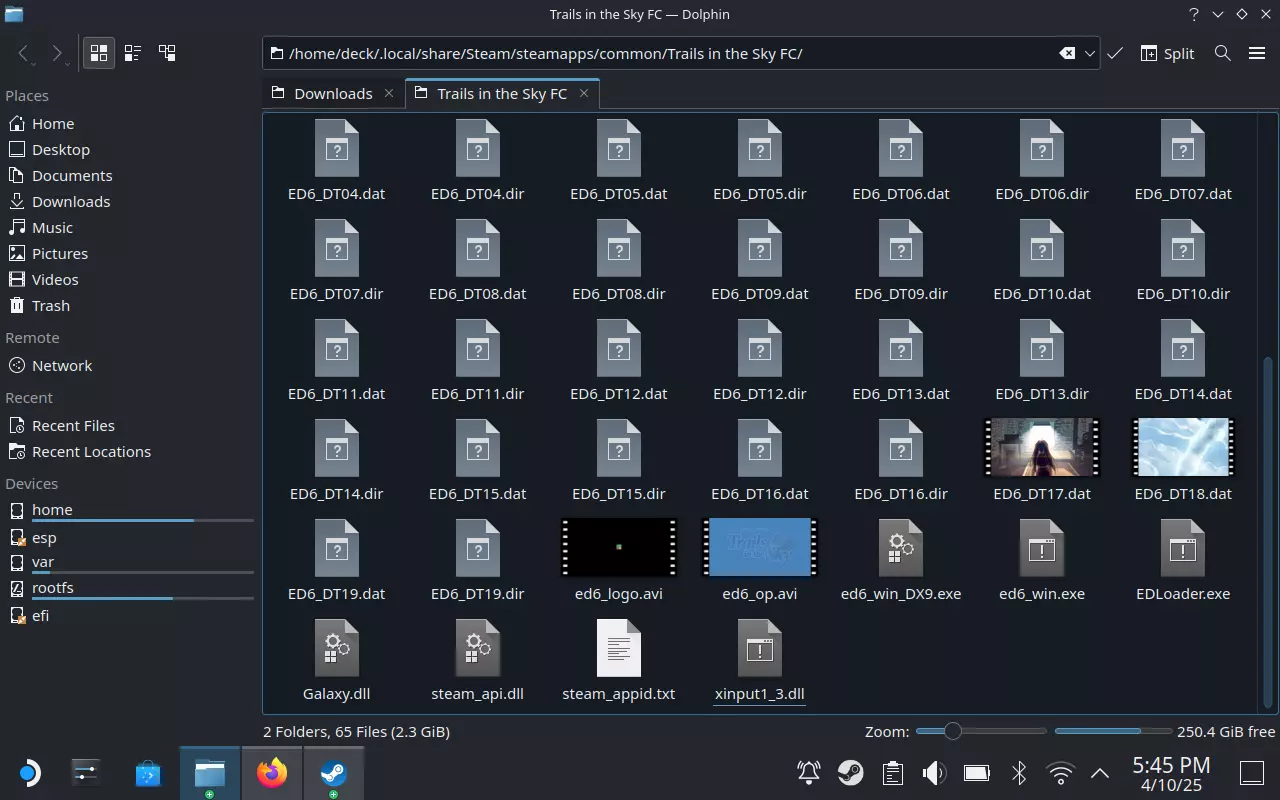Open the esp device
The image size is (1280, 800).
point(44,537)
